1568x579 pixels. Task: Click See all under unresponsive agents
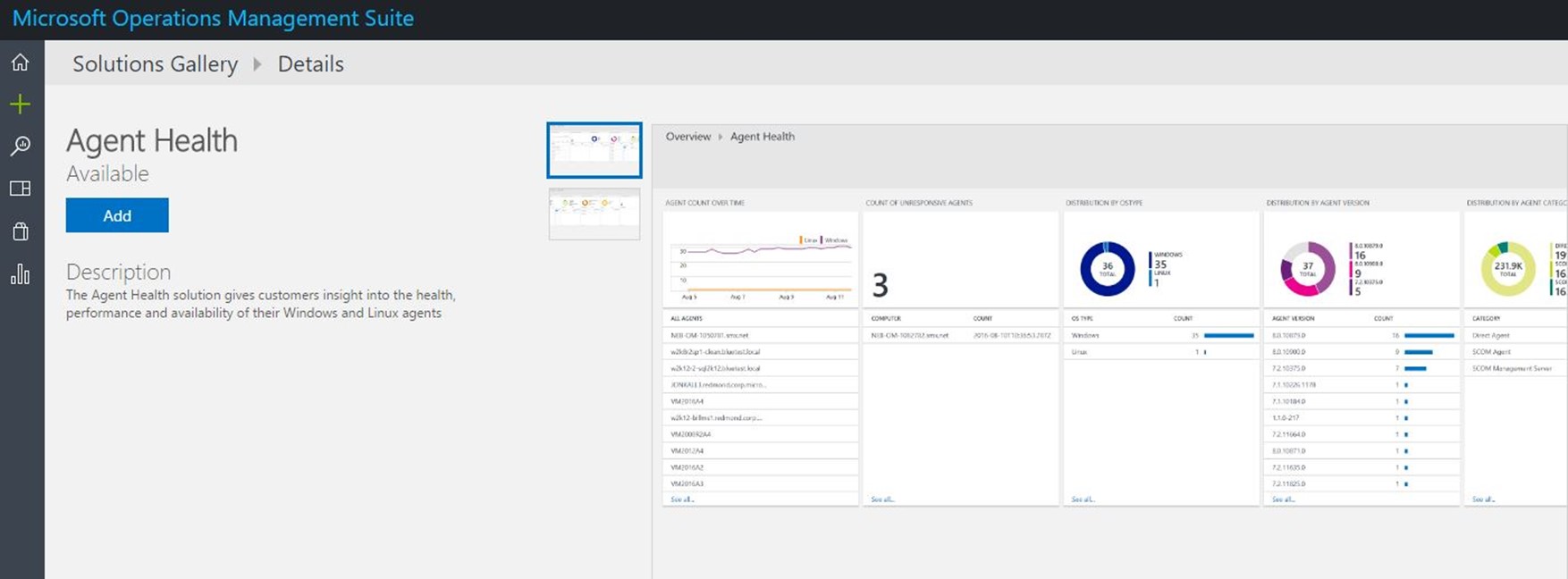tap(882, 499)
